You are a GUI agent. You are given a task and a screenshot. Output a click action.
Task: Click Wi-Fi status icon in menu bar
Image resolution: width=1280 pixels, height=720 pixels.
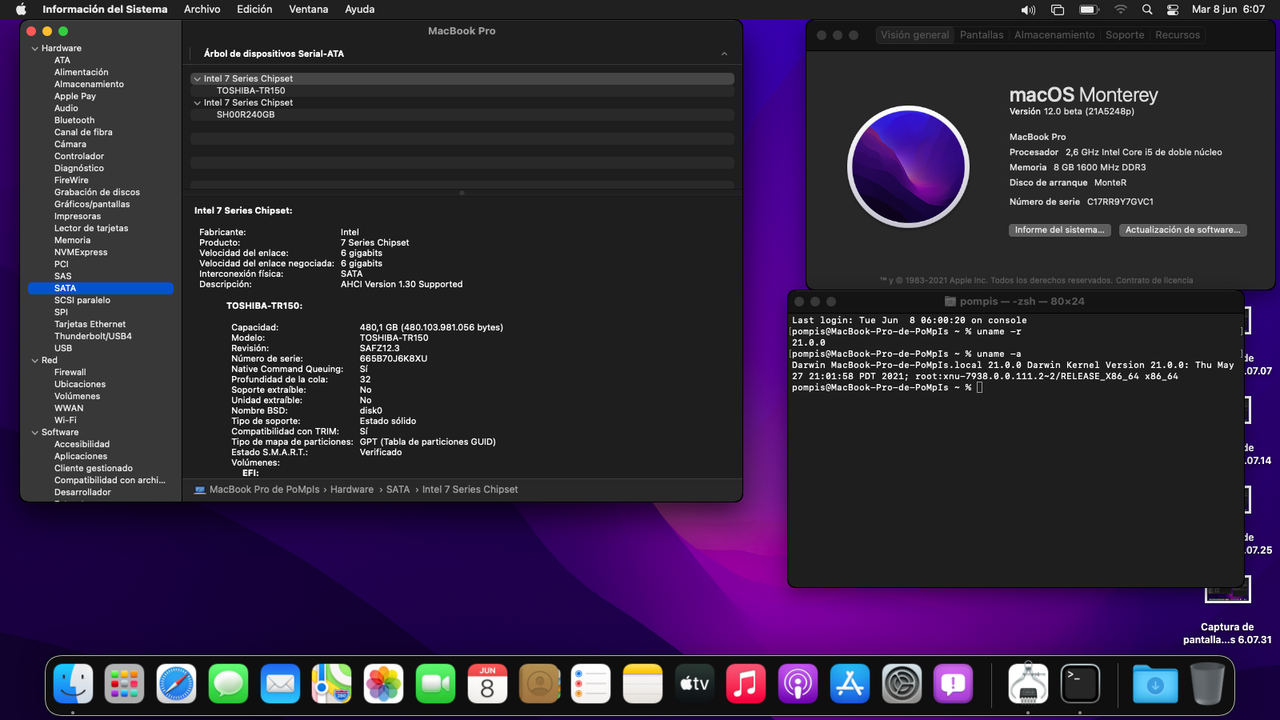click(x=1120, y=9)
